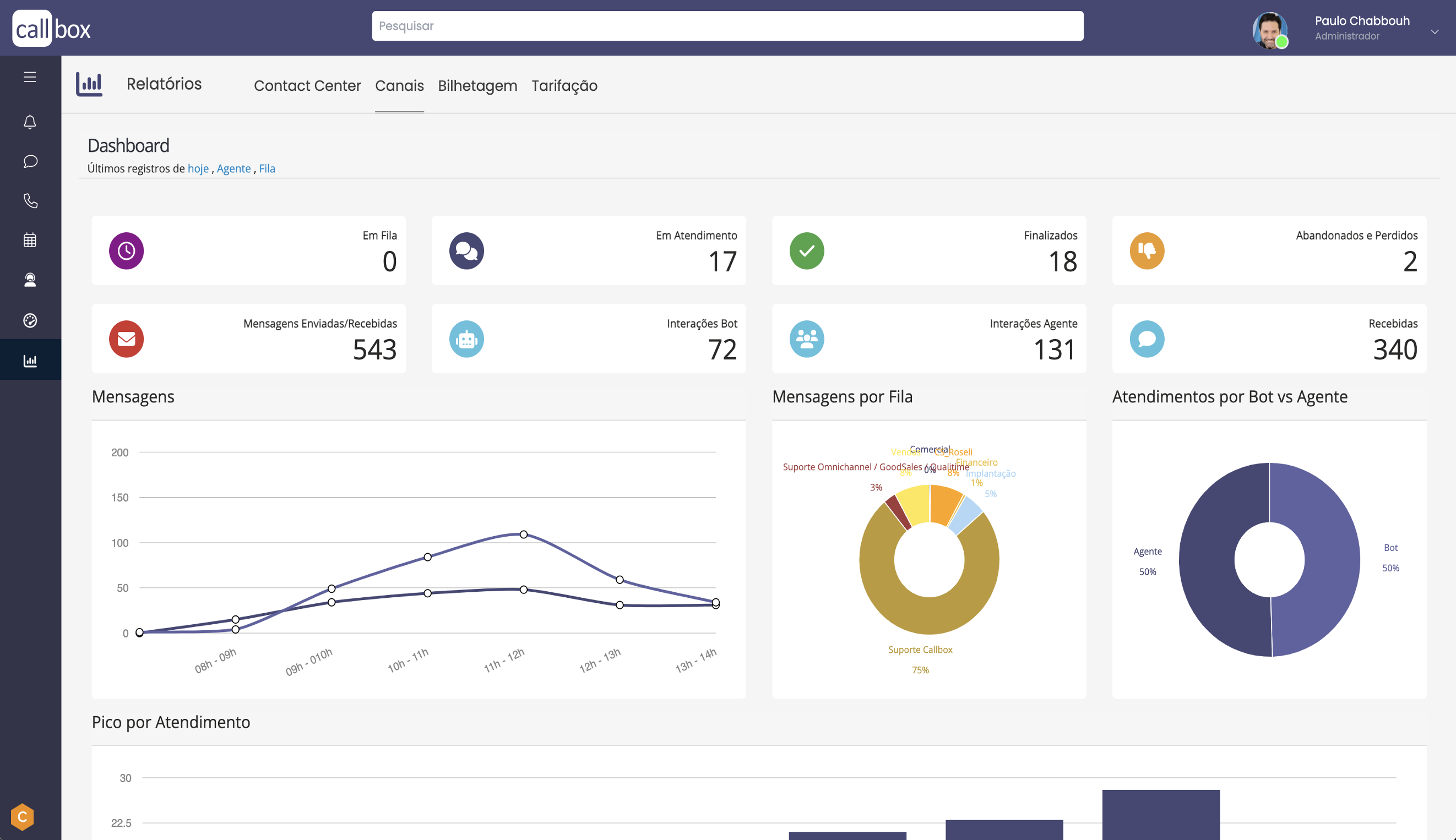The image size is (1456, 840).
Task: Click the Suporte Callbox donut segment
Action: click(x=929, y=616)
